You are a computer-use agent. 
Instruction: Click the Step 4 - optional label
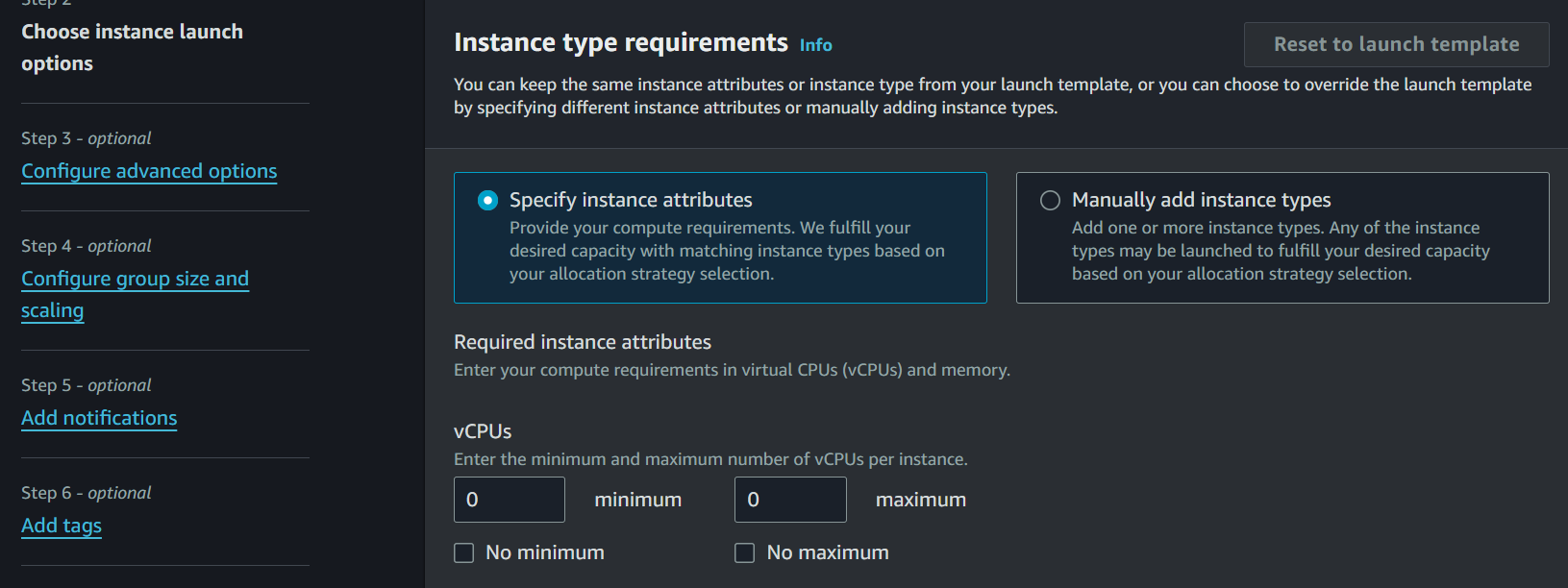[x=87, y=246]
